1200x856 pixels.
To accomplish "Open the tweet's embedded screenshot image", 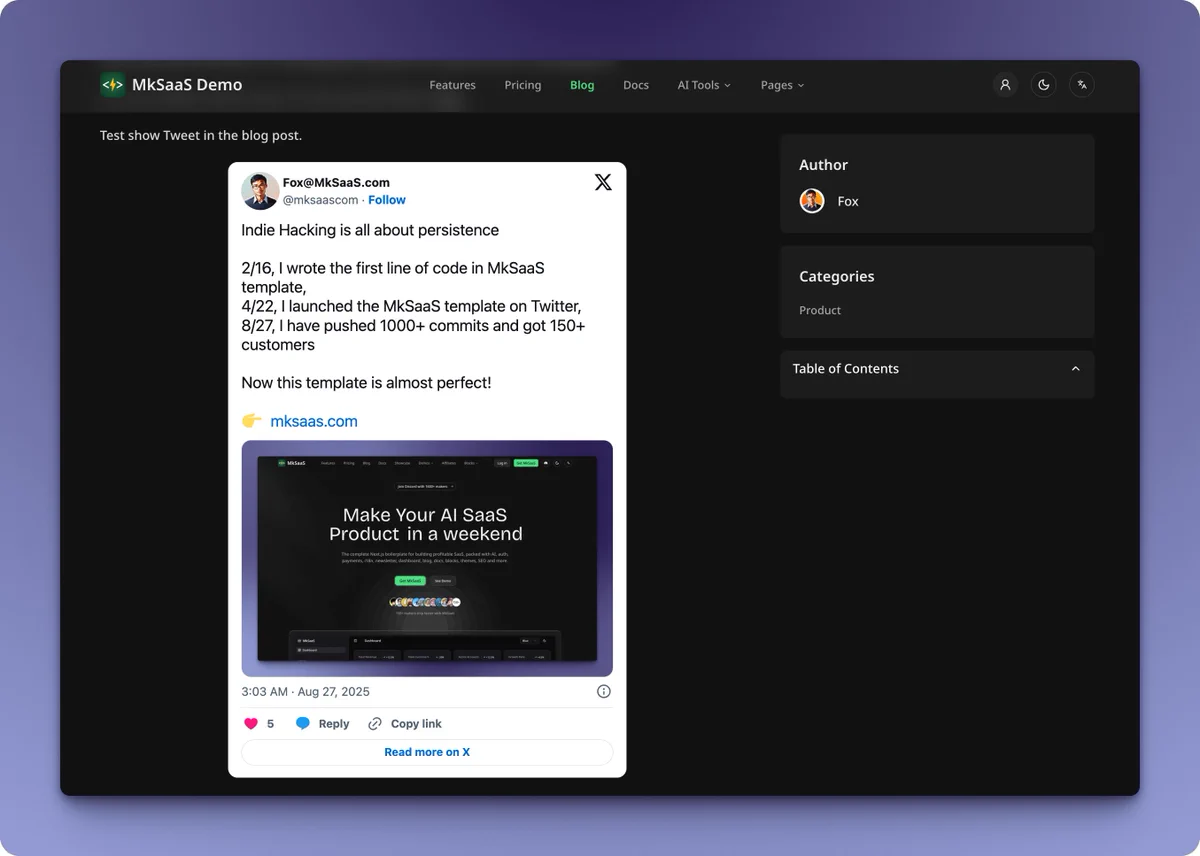I will tap(427, 559).
